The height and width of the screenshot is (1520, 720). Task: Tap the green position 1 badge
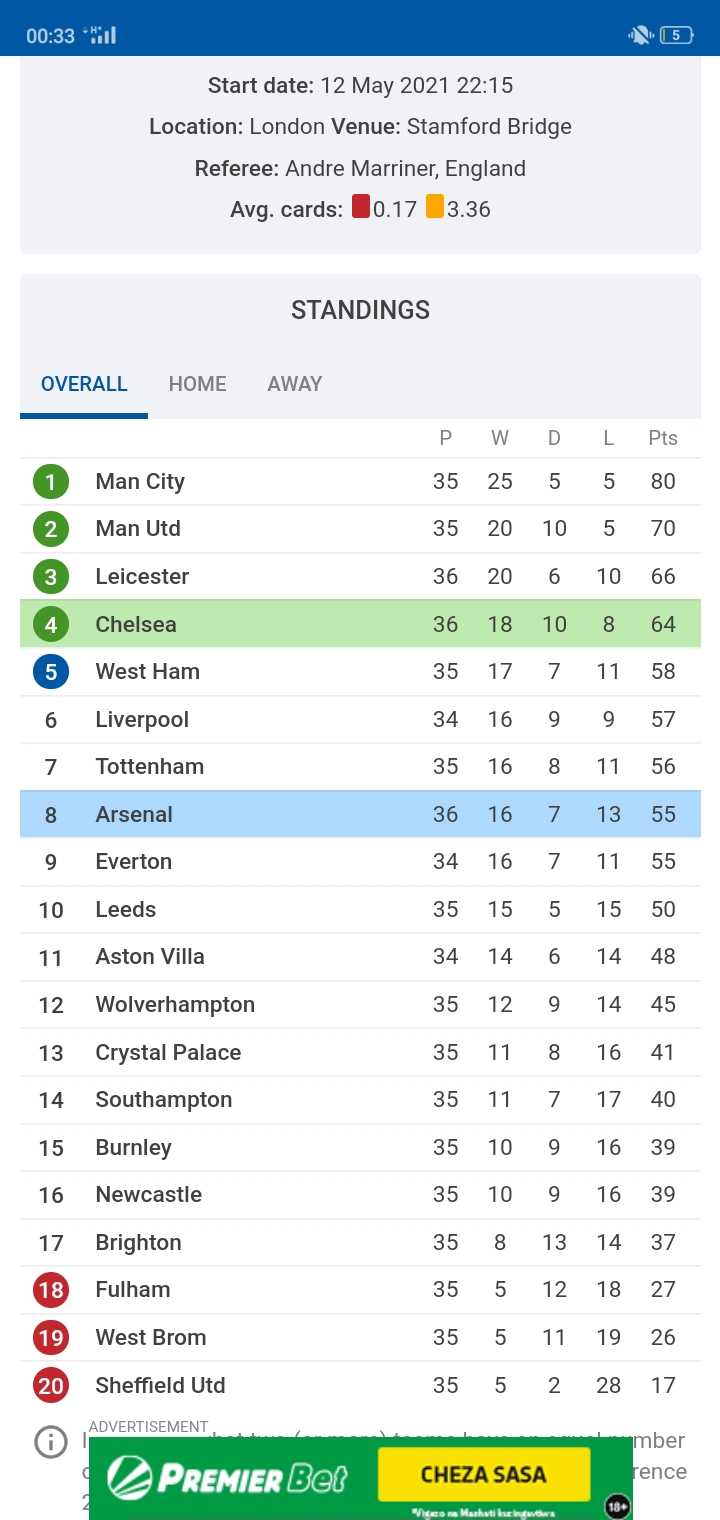(51, 482)
